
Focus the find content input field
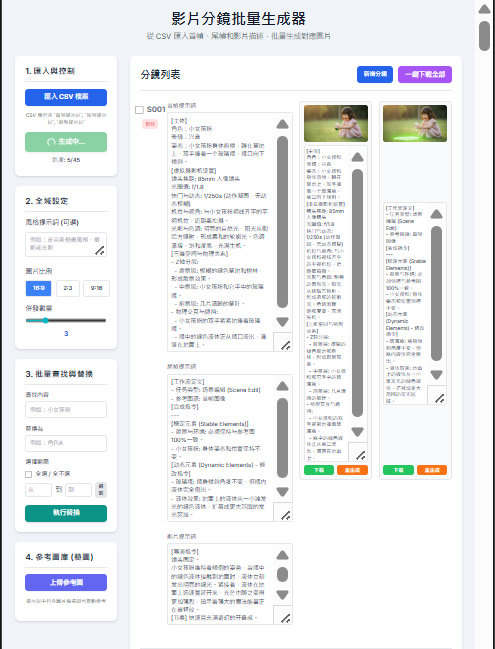(x=66, y=409)
